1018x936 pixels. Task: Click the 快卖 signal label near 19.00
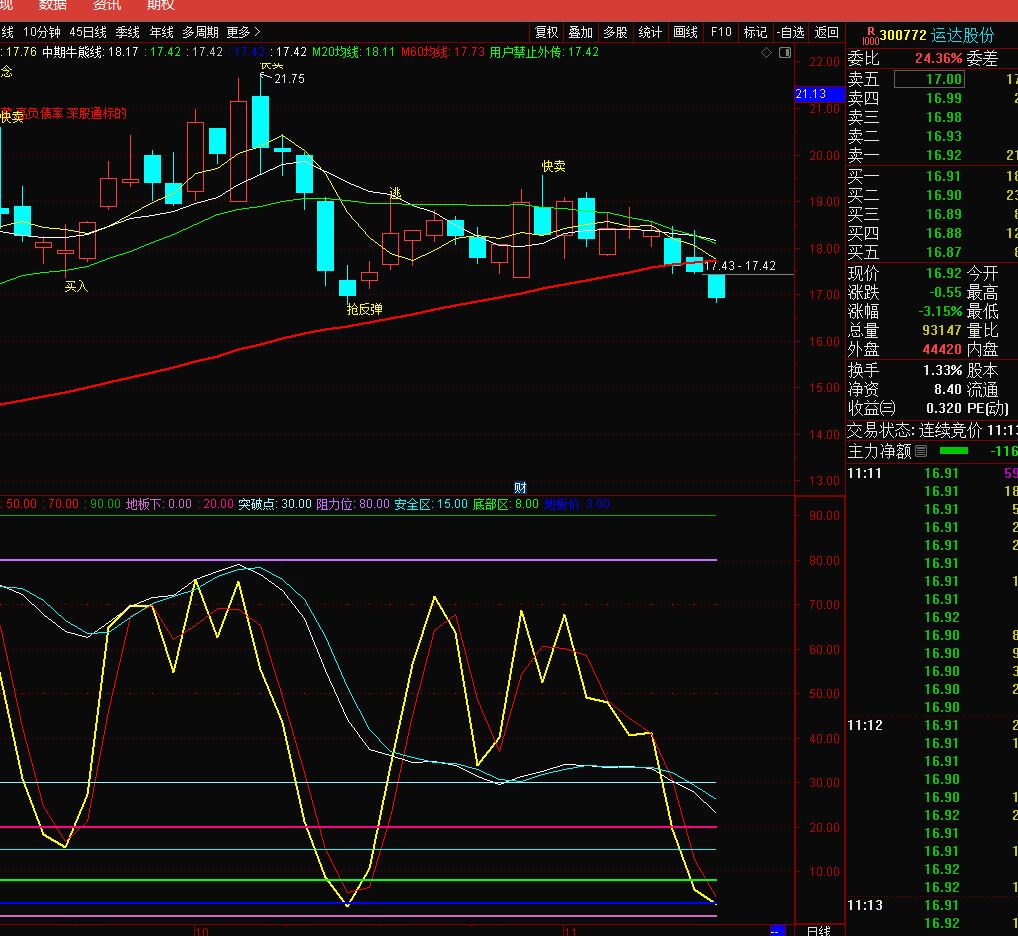[554, 167]
